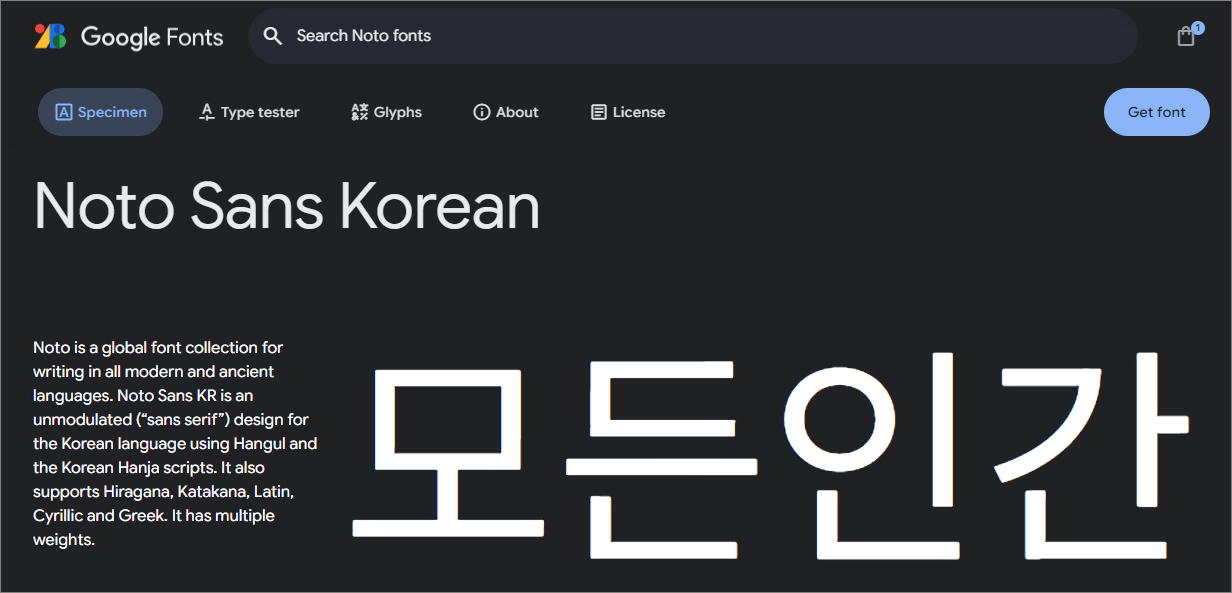Switch to the Type tester tab
1232x593 pixels.
coord(249,112)
